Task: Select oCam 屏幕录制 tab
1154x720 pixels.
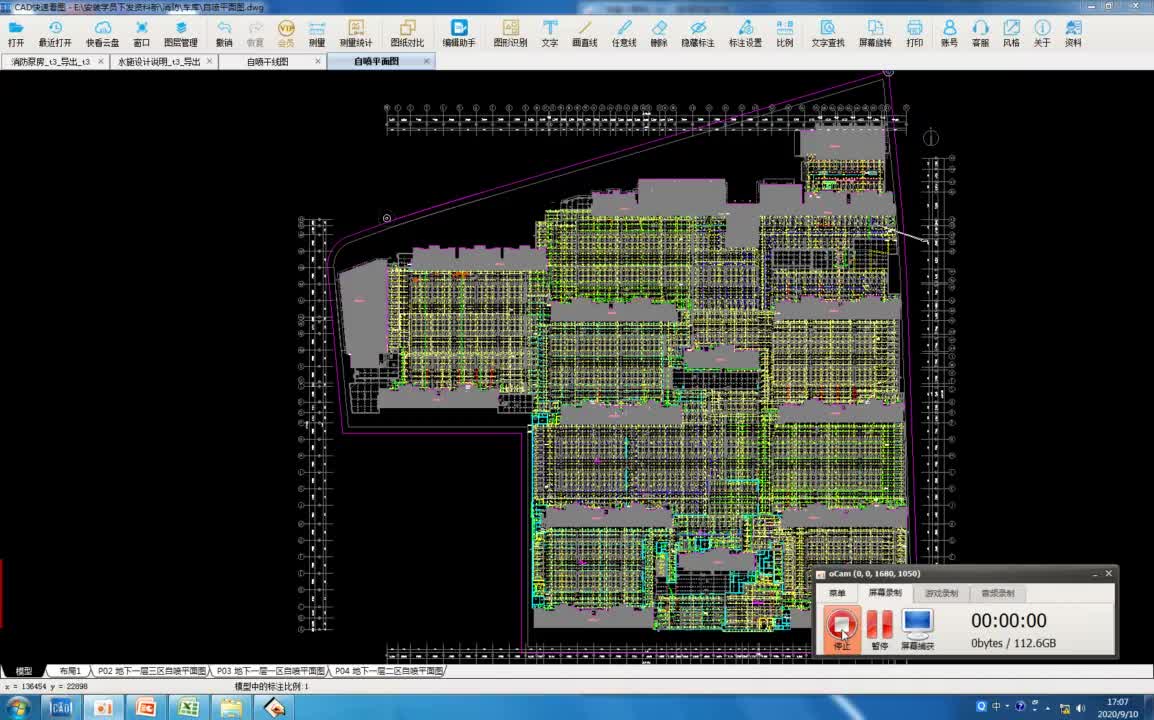Action: coord(885,593)
